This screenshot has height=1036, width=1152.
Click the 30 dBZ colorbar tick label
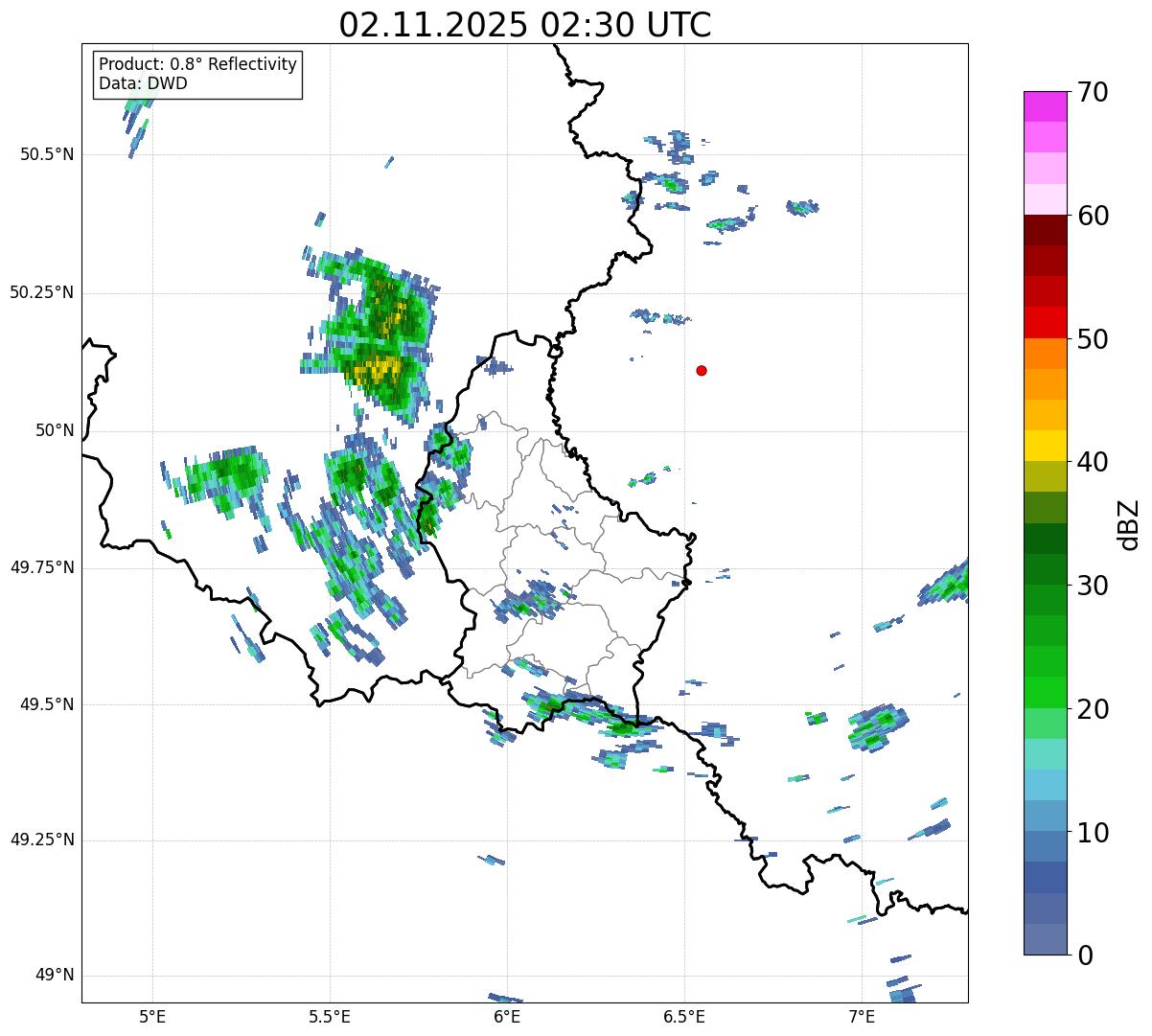(1092, 586)
